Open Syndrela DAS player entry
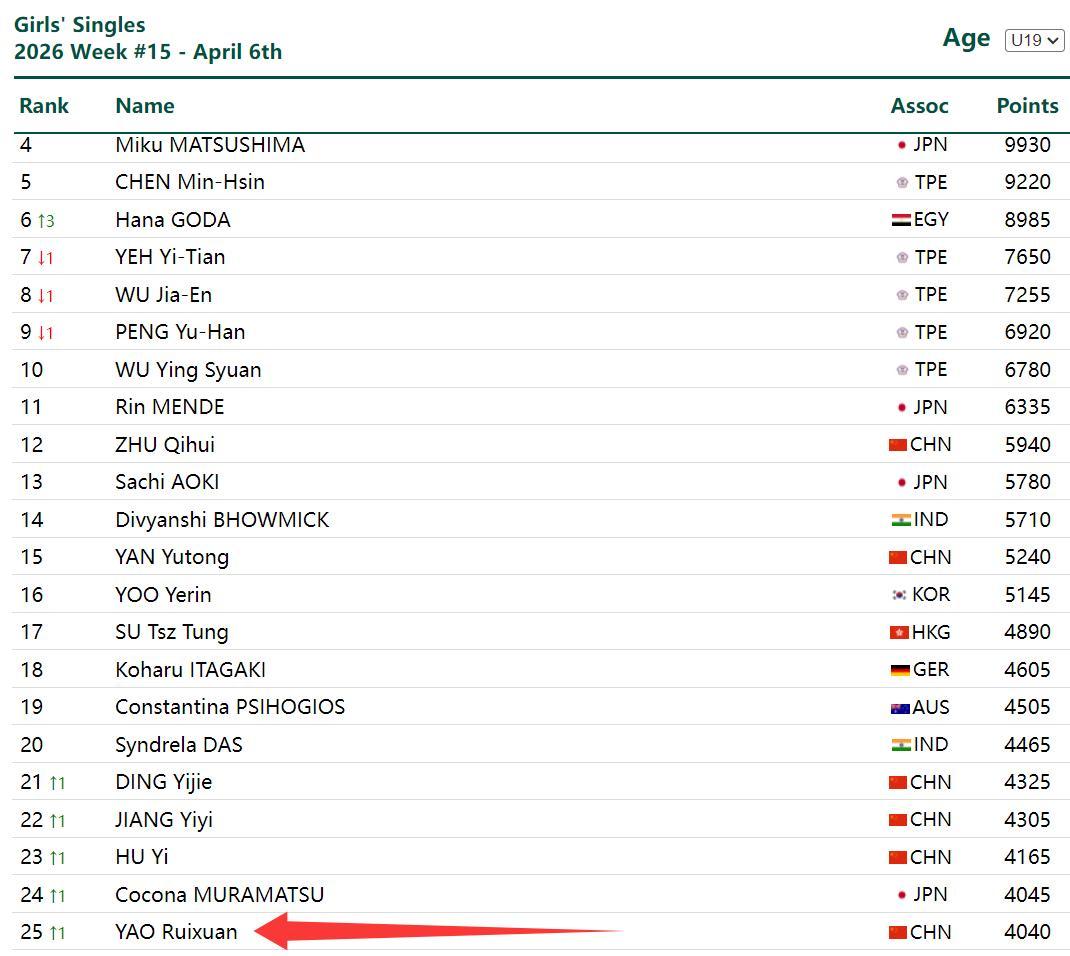This screenshot has height=956, width=1070. click(x=178, y=745)
